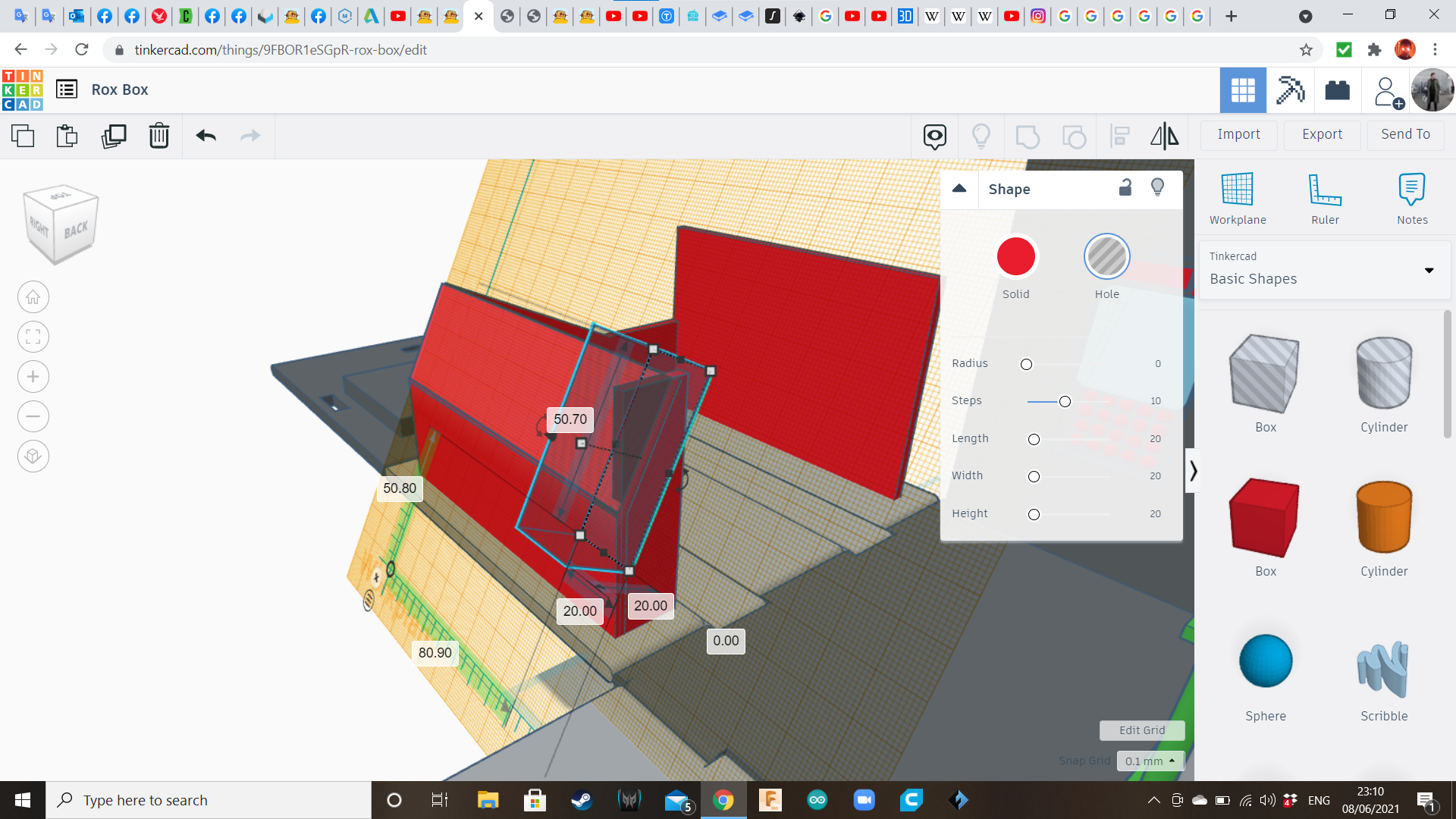Toggle shape visibility lightbulb in panel
The width and height of the screenshot is (1456, 819).
click(1157, 187)
